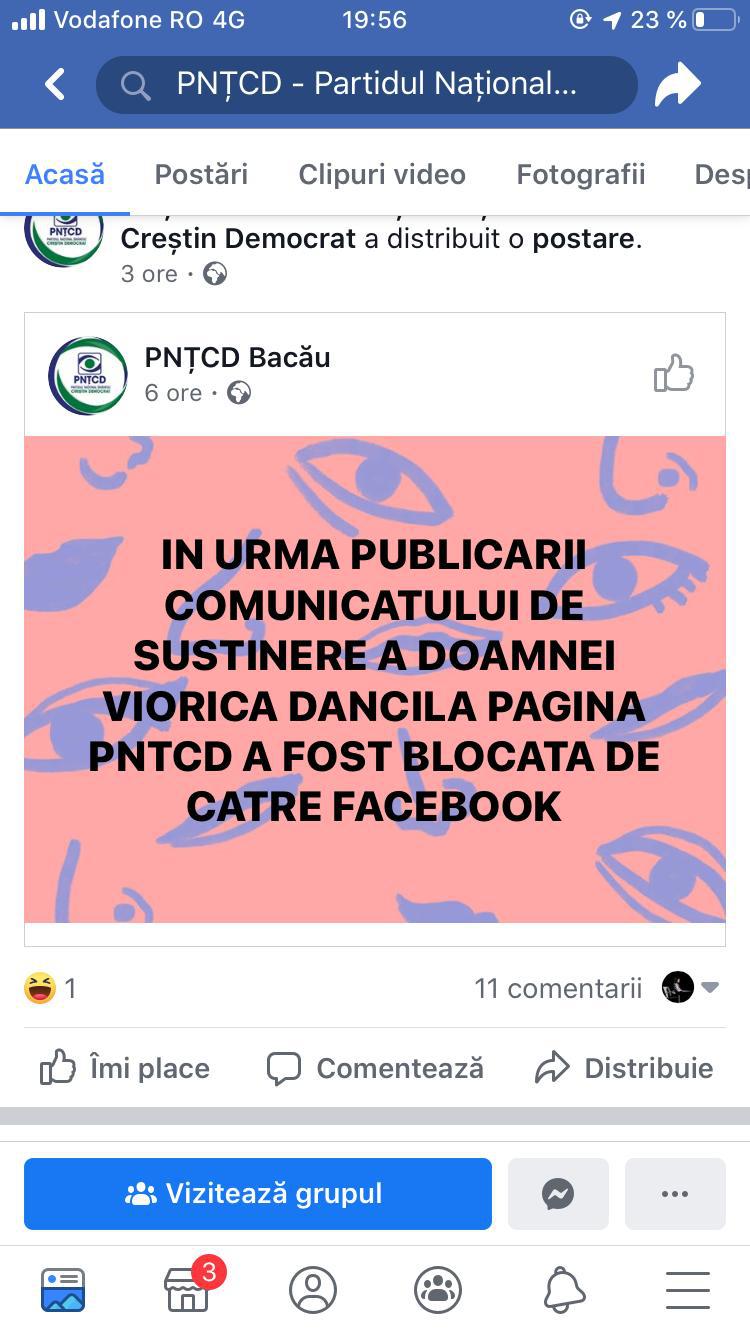The width and height of the screenshot is (750, 1334).
Task: Tap the back arrow in header
Action: [x=55, y=85]
